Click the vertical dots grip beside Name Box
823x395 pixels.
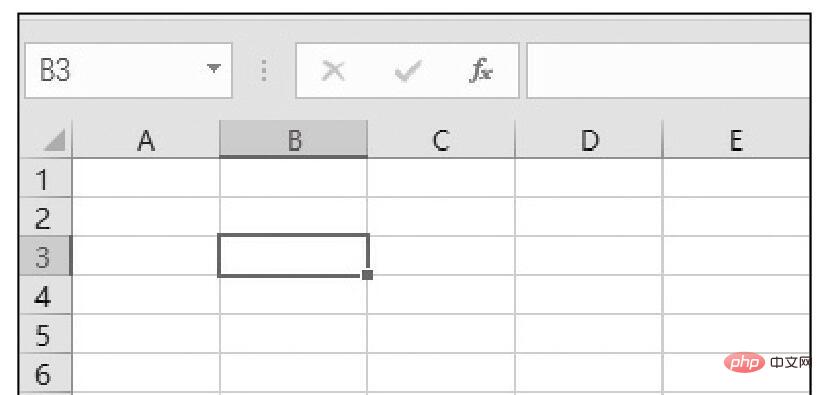click(264, 71)
